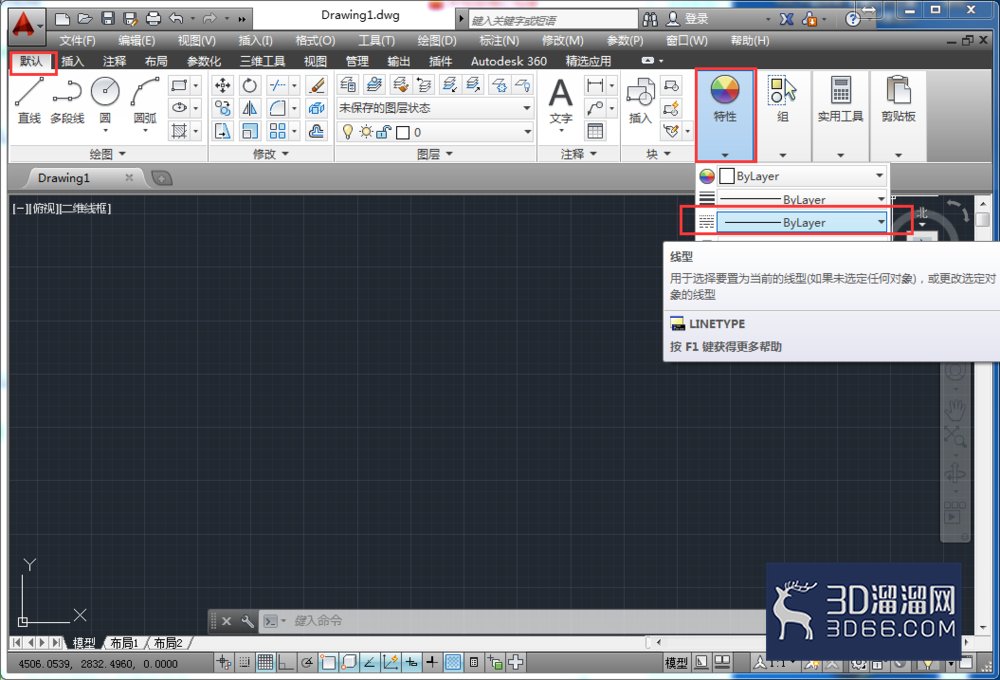Screen dimensions: 1000x680
Task: Click the Table icon in the Annotation panel
Action: 595,131
